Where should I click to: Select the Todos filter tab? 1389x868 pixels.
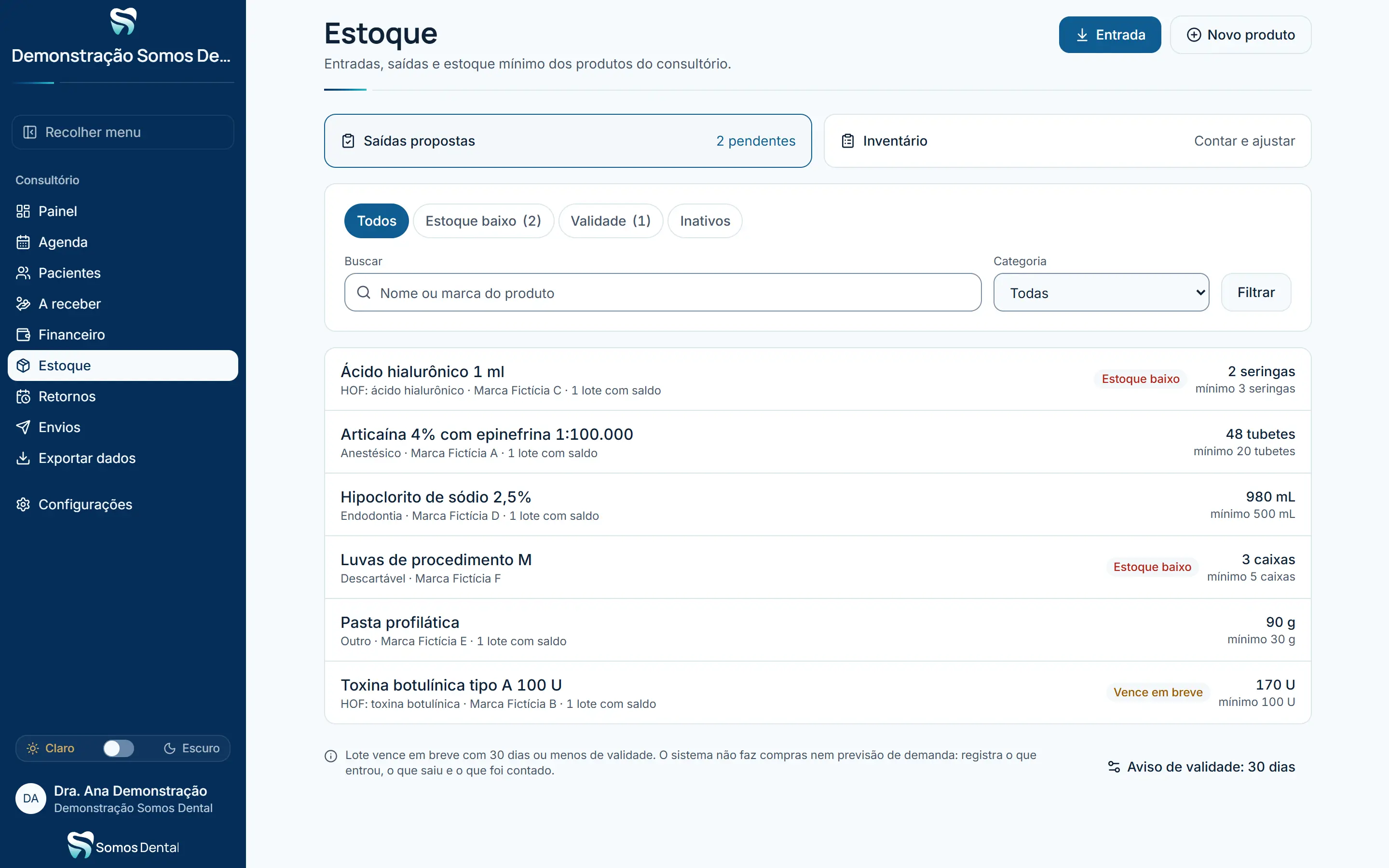(377, 221)
